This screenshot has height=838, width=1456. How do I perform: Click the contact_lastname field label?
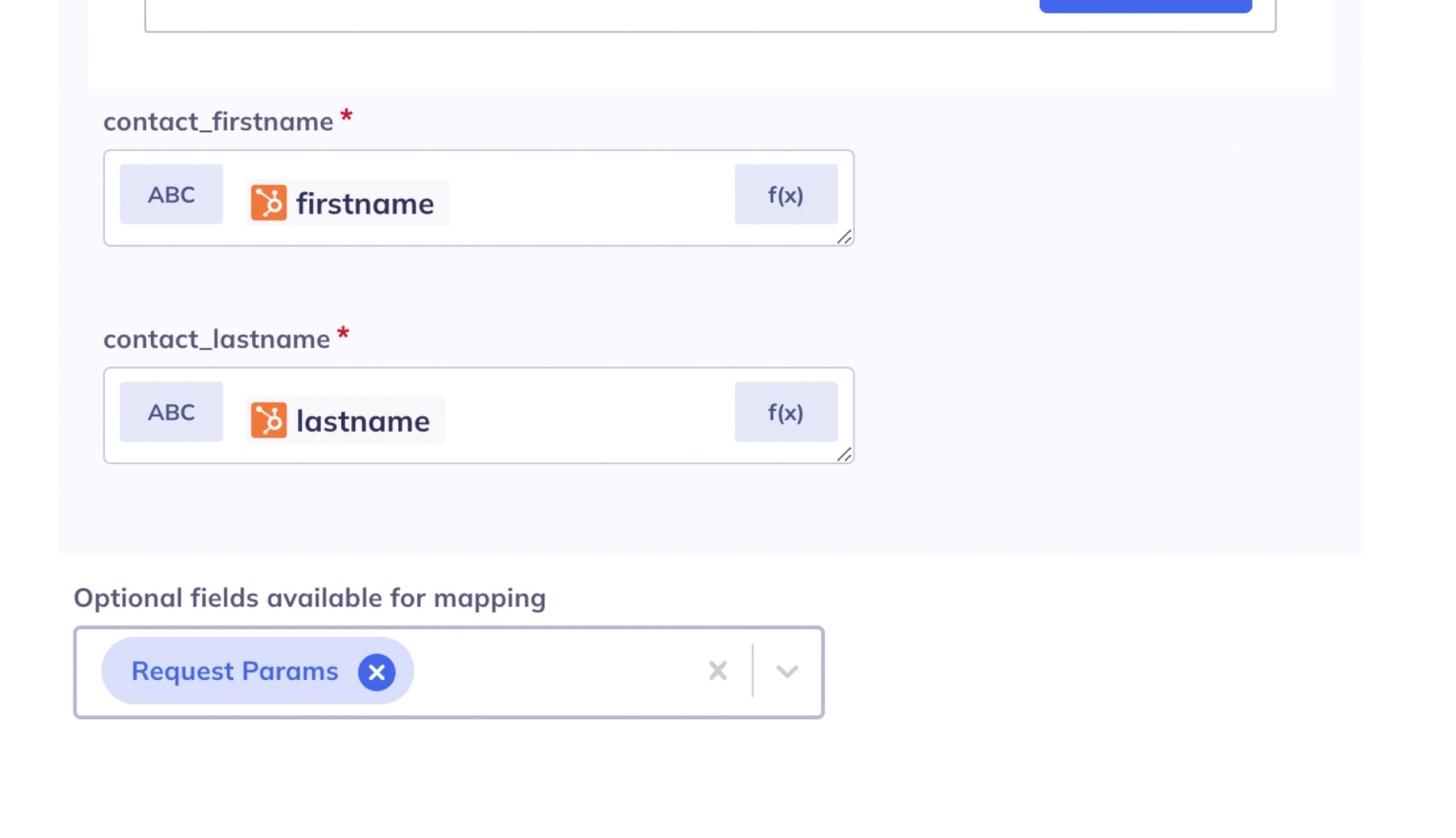[x=216, y=339]
